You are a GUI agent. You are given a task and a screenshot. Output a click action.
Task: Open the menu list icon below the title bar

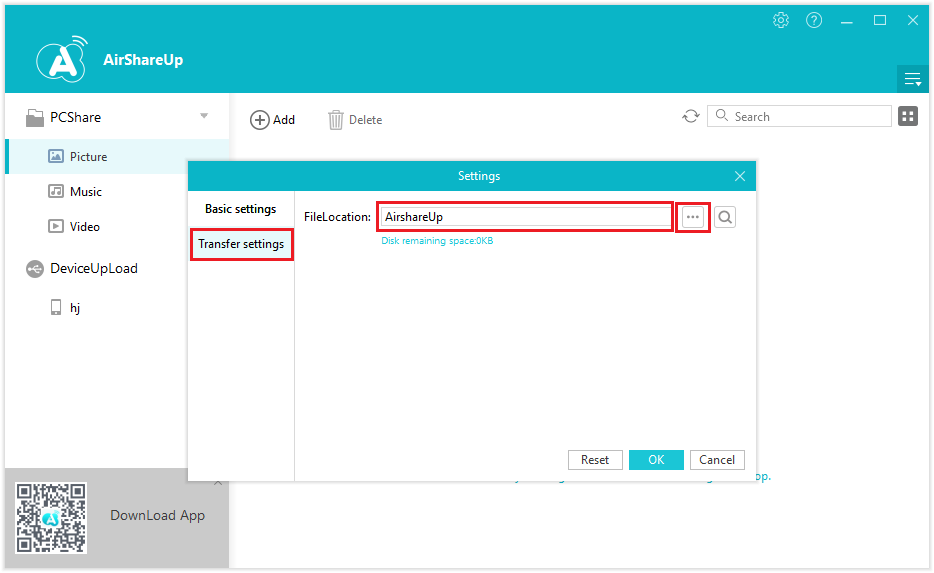click(x=913, y=79)
